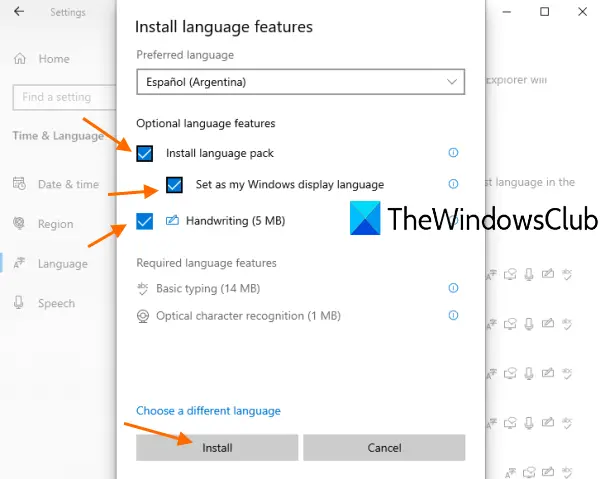Go back with the Settings back arrow
This screenshot has height=479, width=600.
pyautogui.click(x=19, y=11)
